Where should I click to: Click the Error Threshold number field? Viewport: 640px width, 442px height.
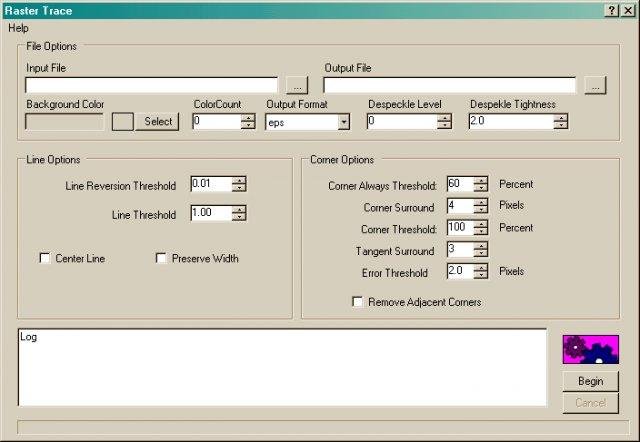(460, 271)
